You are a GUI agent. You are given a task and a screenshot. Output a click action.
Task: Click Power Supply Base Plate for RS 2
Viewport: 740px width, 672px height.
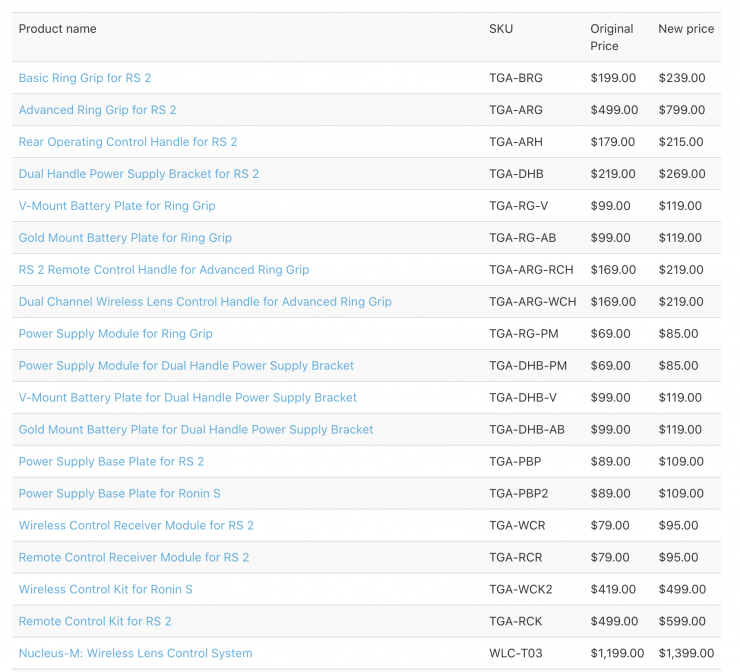click(111, 462)
